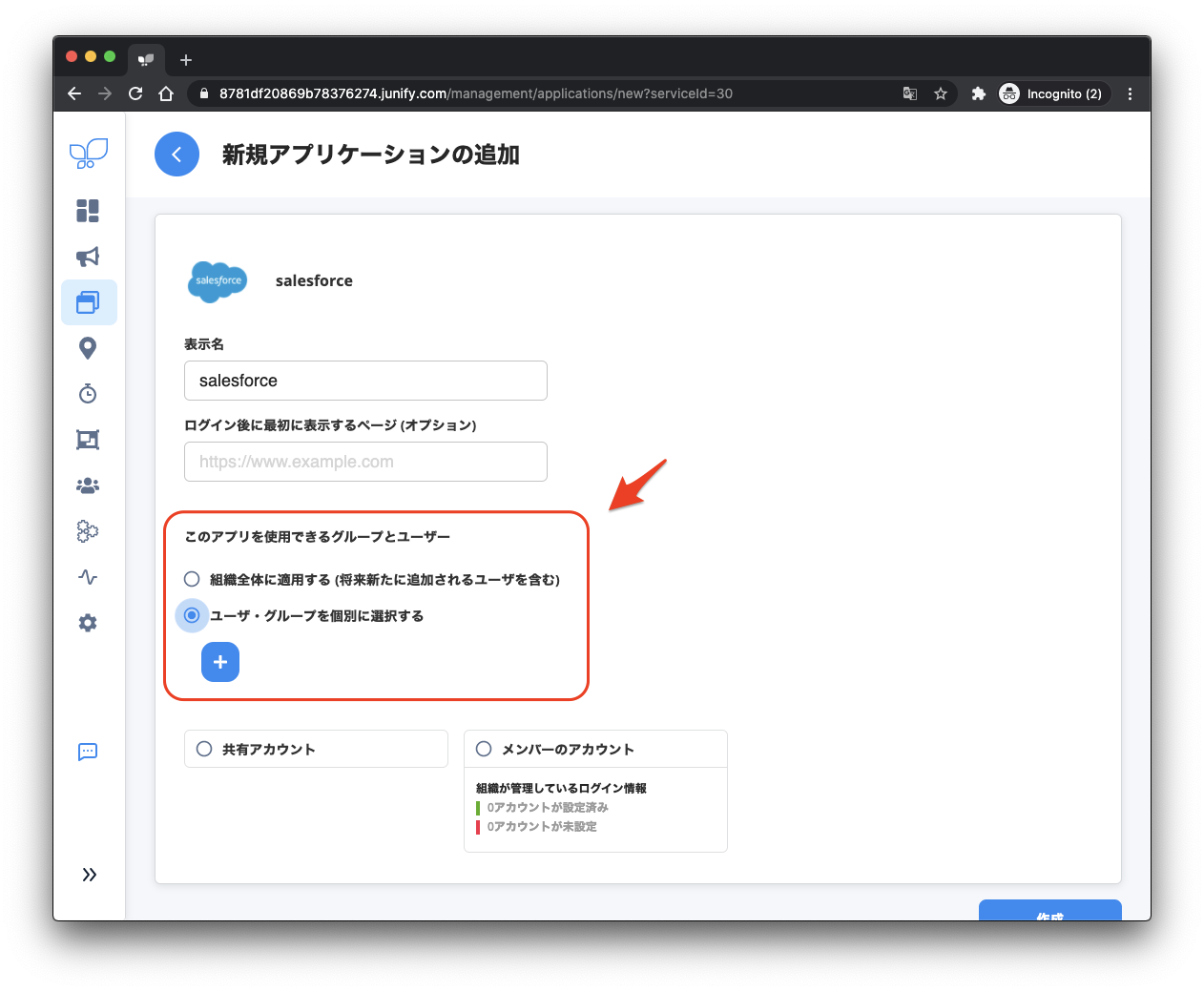Open the stopwatch timer sidebar icon

[88, 394]
